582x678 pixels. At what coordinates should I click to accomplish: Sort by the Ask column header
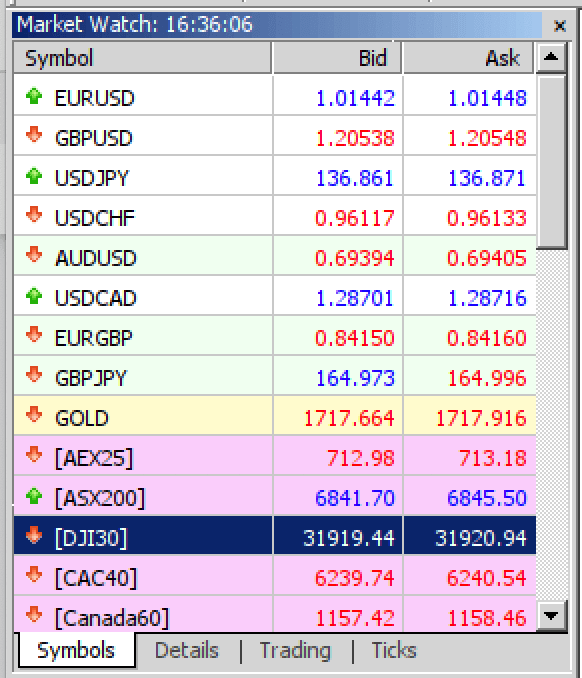click(468, 58)
